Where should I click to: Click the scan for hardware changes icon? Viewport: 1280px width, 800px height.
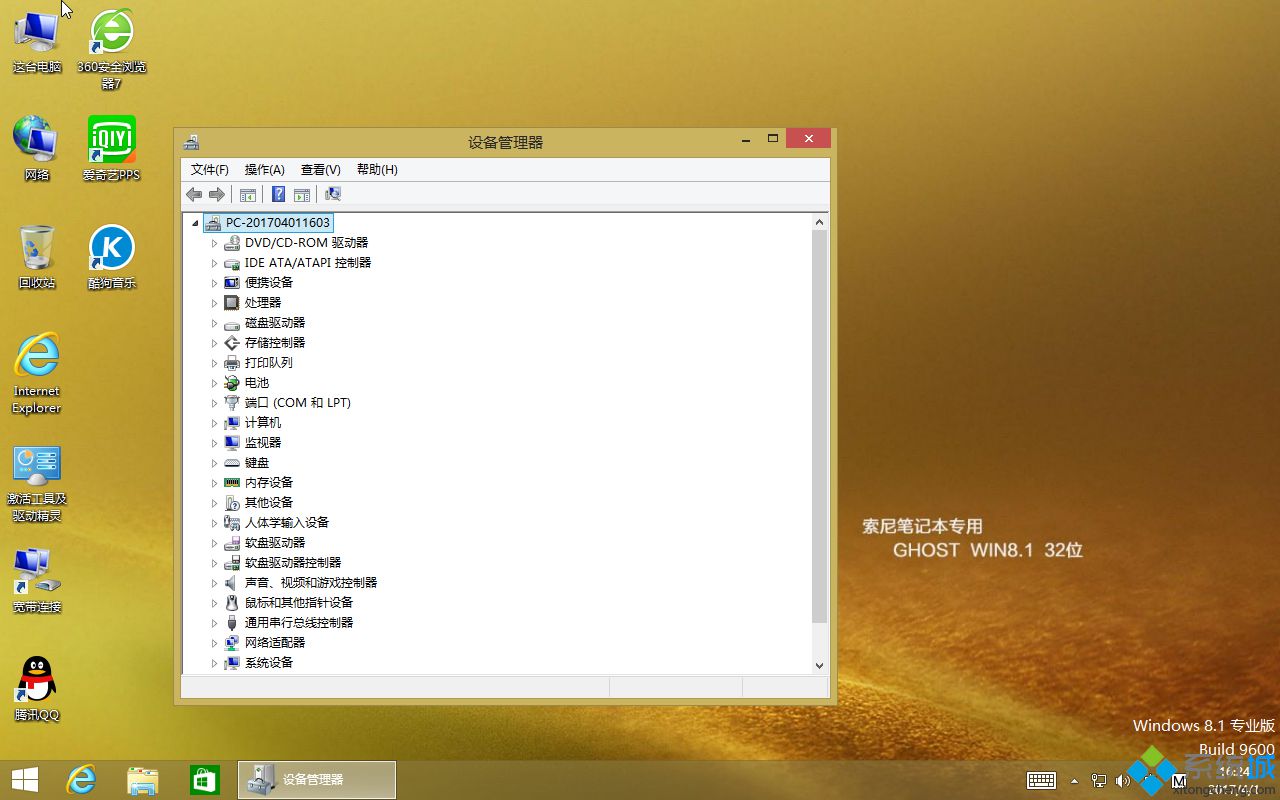coord(333,195)
